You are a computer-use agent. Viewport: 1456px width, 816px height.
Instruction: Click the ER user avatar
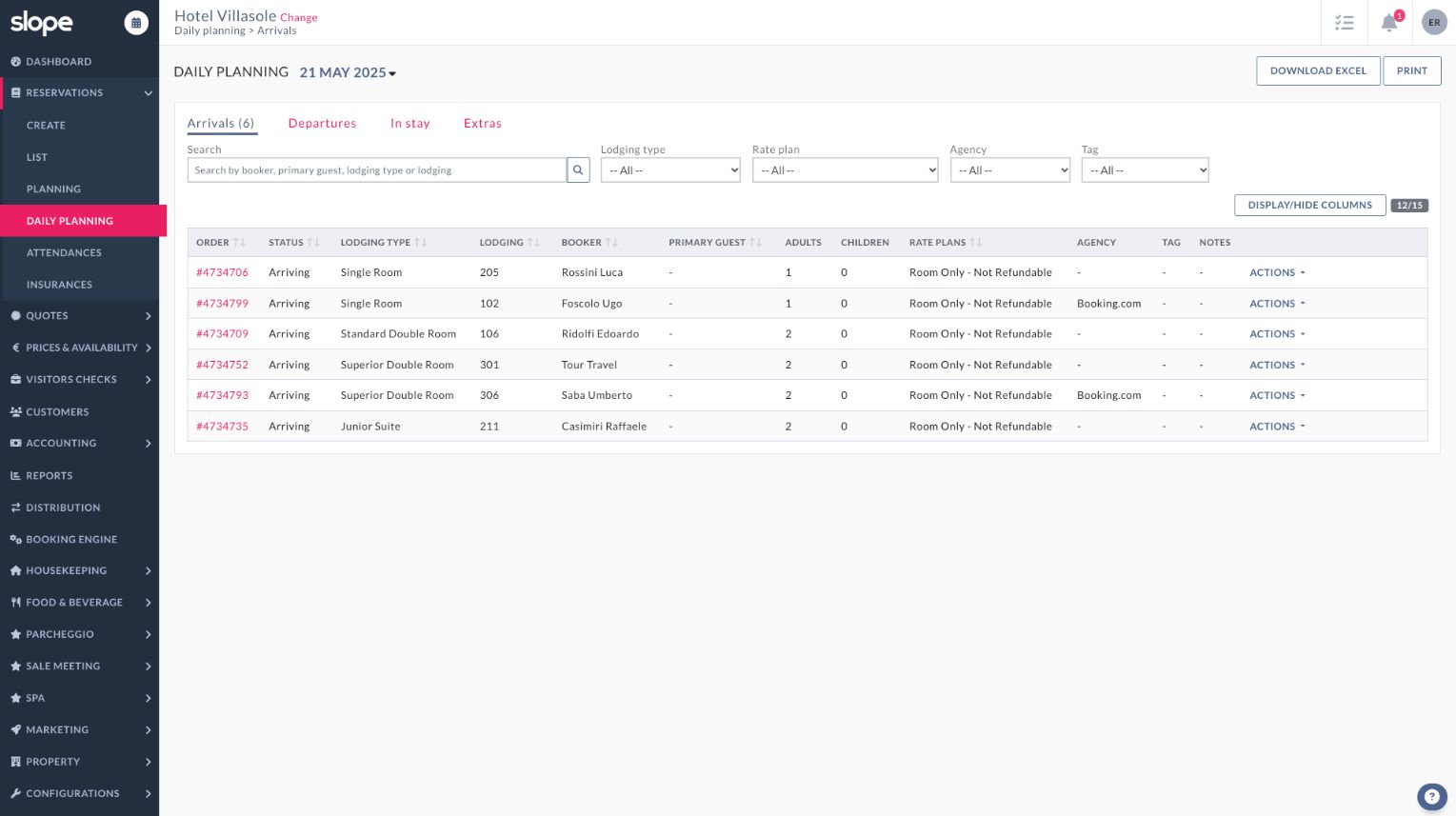coord(1433,23)
